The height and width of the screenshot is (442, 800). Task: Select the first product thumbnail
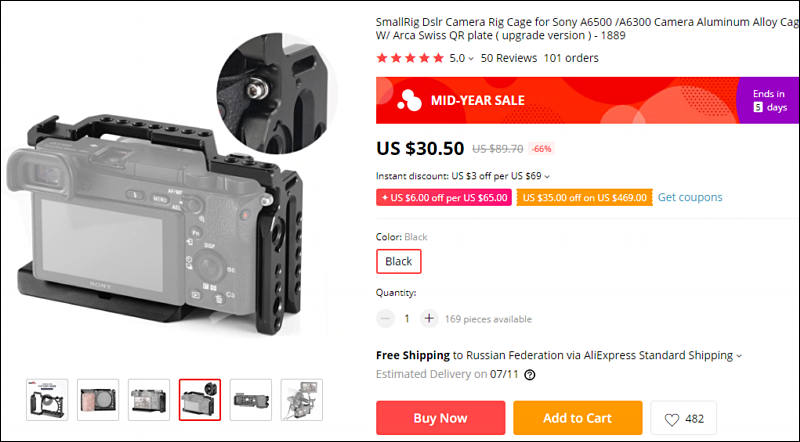[47, 400]
